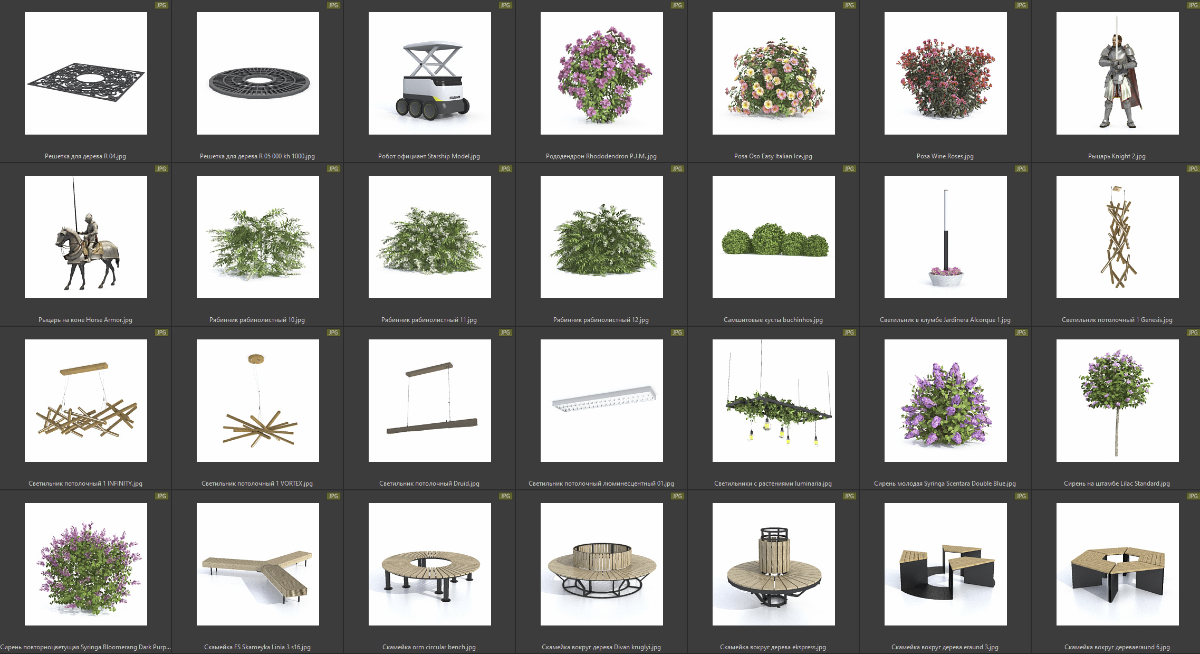
Task: Select the Starship Model robot thumbnail
Action: tap(429, 74)
